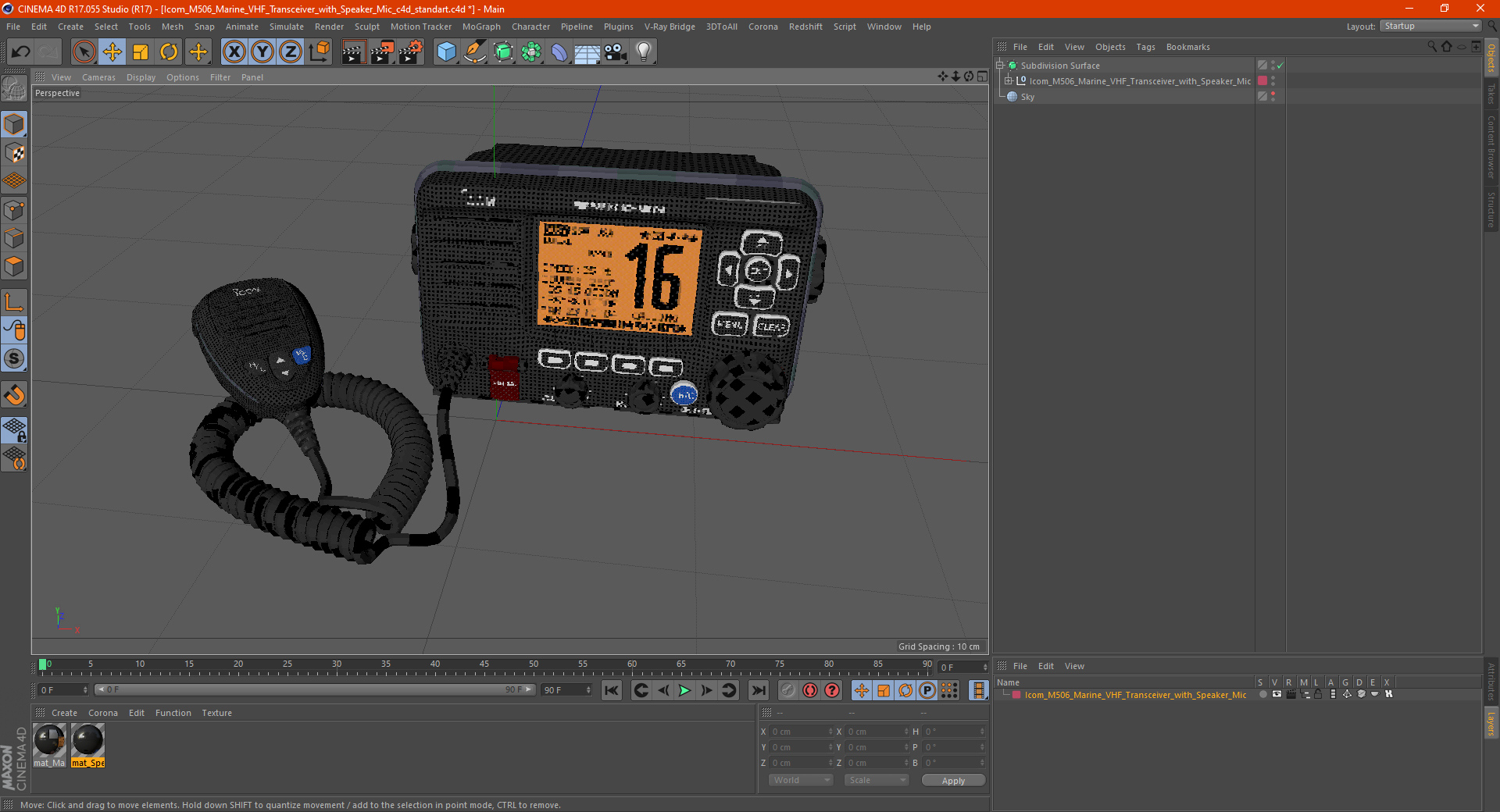Open the Structure side tab
1500x812 pixels.
tap(1491, 209)
